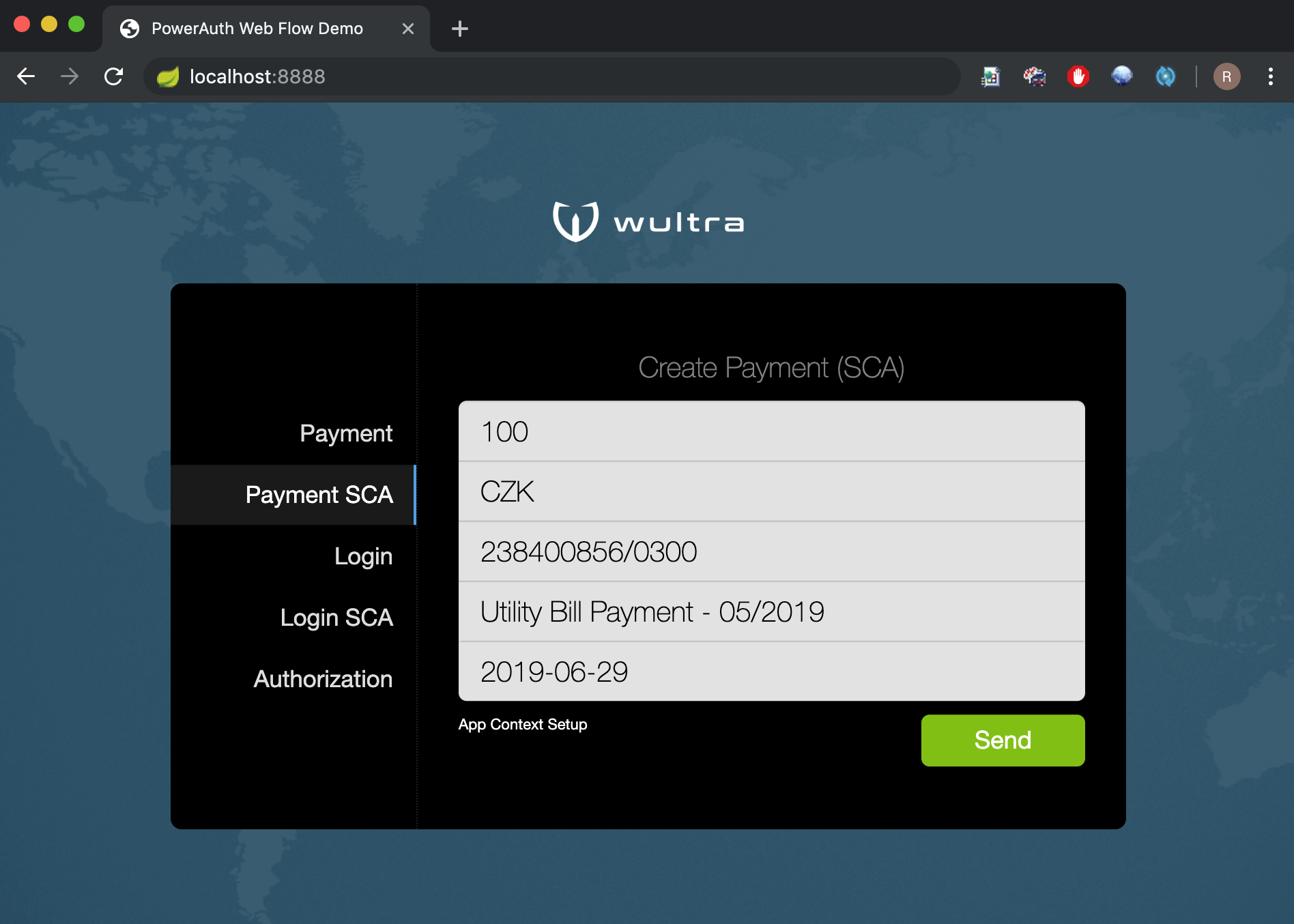Click the blue globe extension icon

click(1121, 76)
